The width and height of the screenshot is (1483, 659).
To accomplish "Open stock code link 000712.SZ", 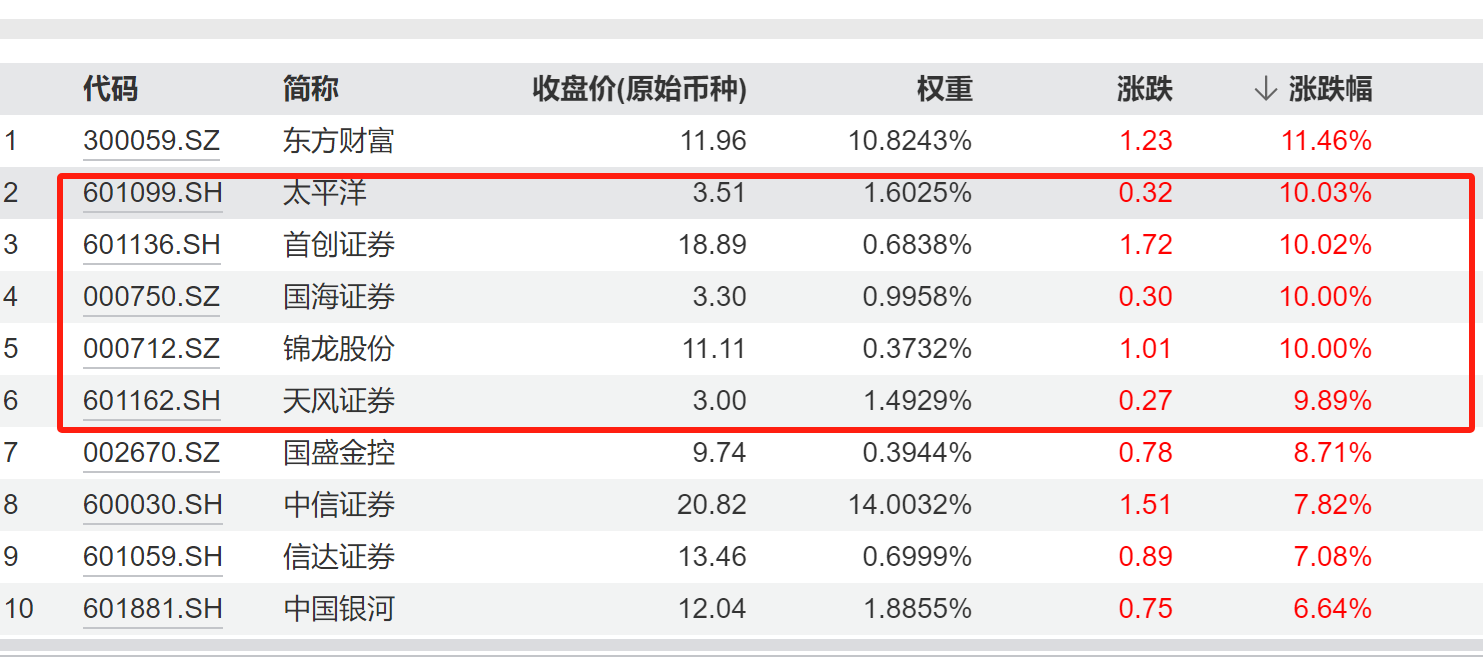I will point(151,349).
